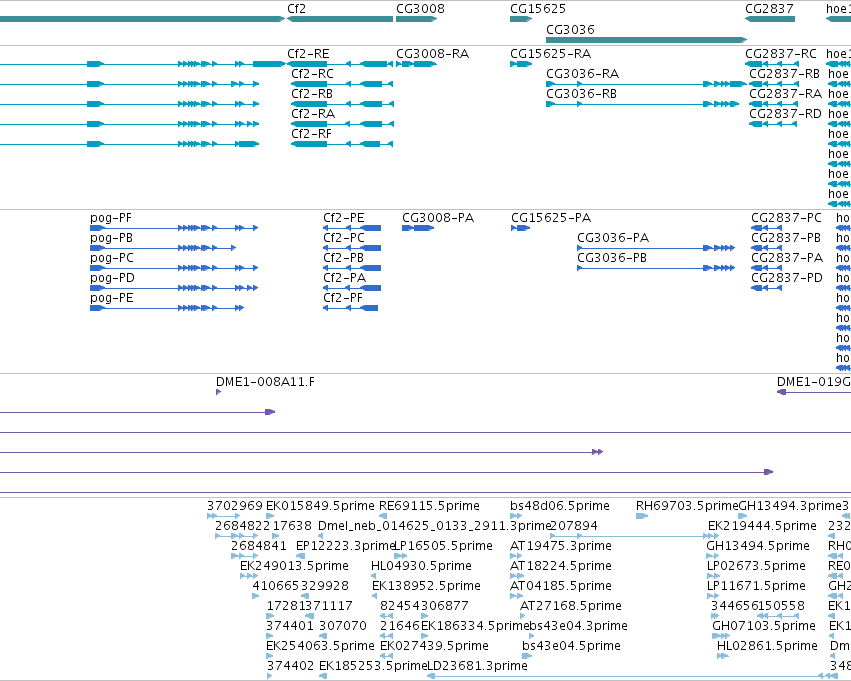Click the Cf2-RF transcript
The width and height of the screenshot is (851, 681).
coord(342,144)
